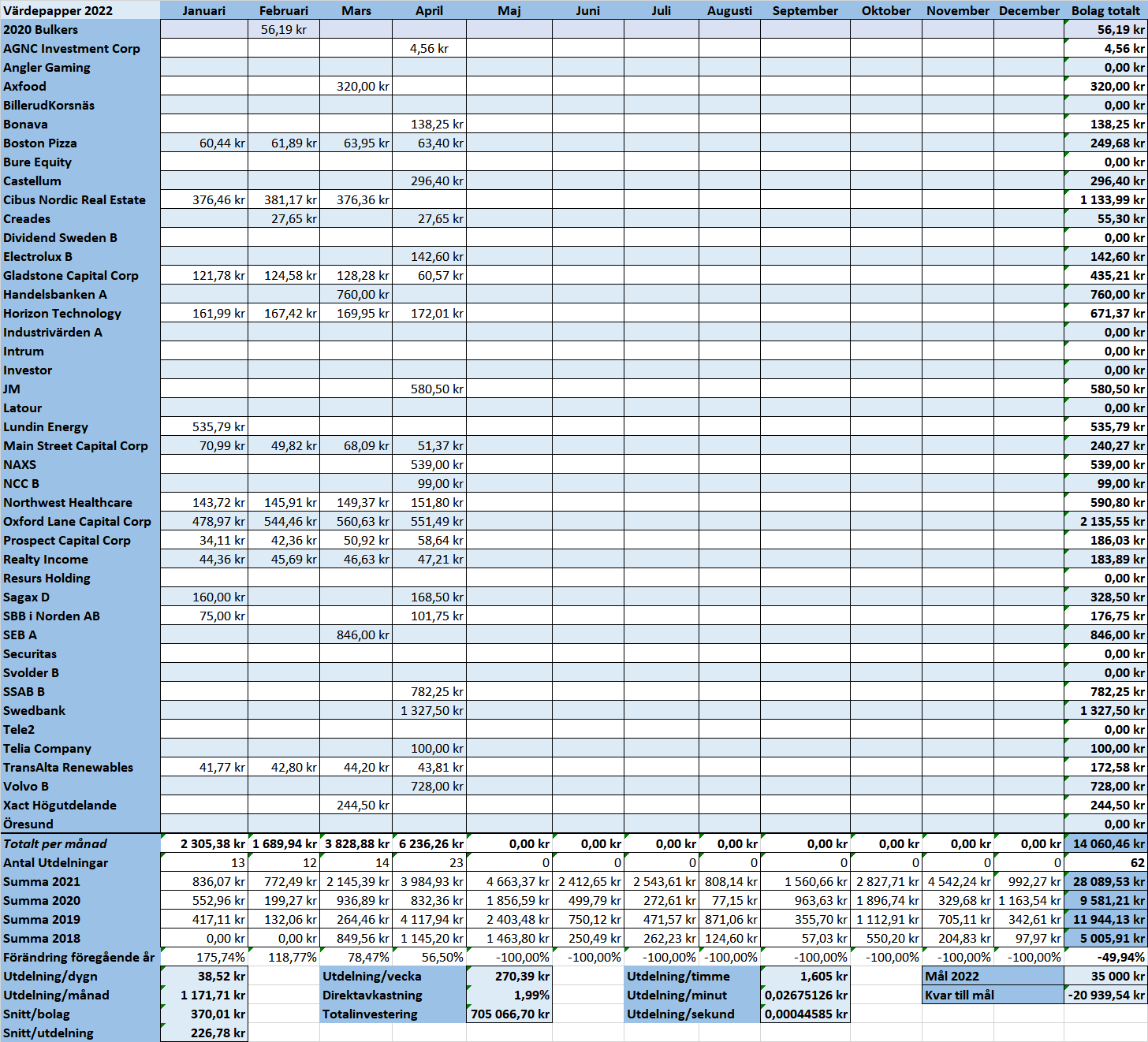Select Utdelning/minut value 0,02675126 kr
This screenshot has height=1042, width=1148.
806,995
